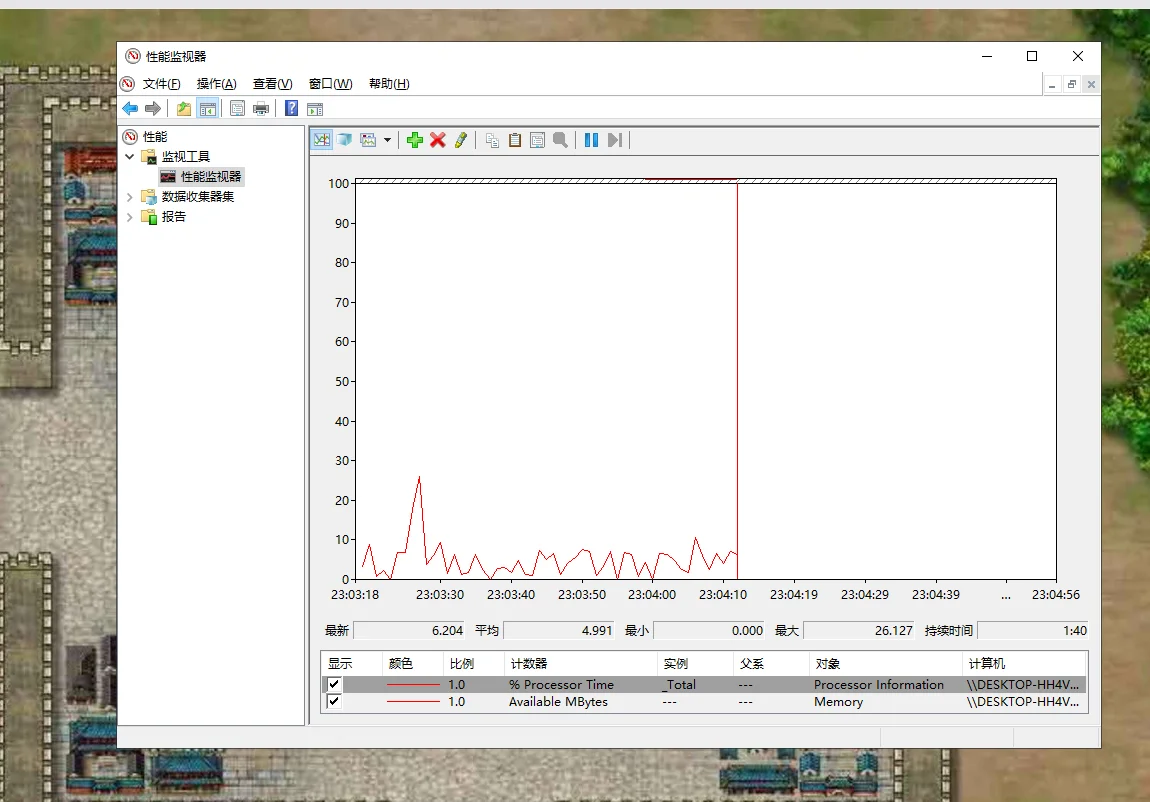Image resolution: width=1150 pixels, height=802 pixels.
Task: Open the 操作(A) menu
Action: (x=216, y=84)
